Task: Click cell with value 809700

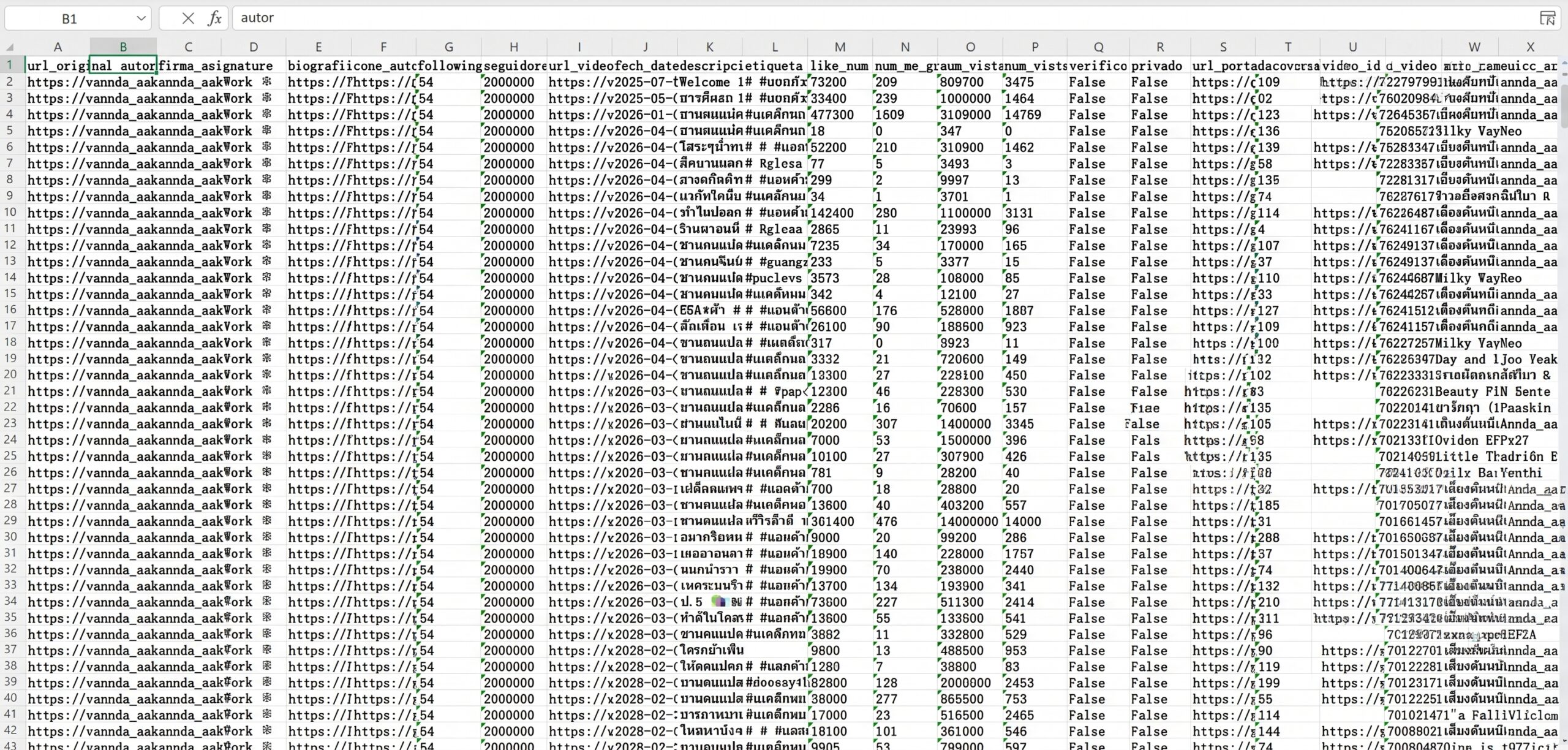Action: [x=970, y=82]
